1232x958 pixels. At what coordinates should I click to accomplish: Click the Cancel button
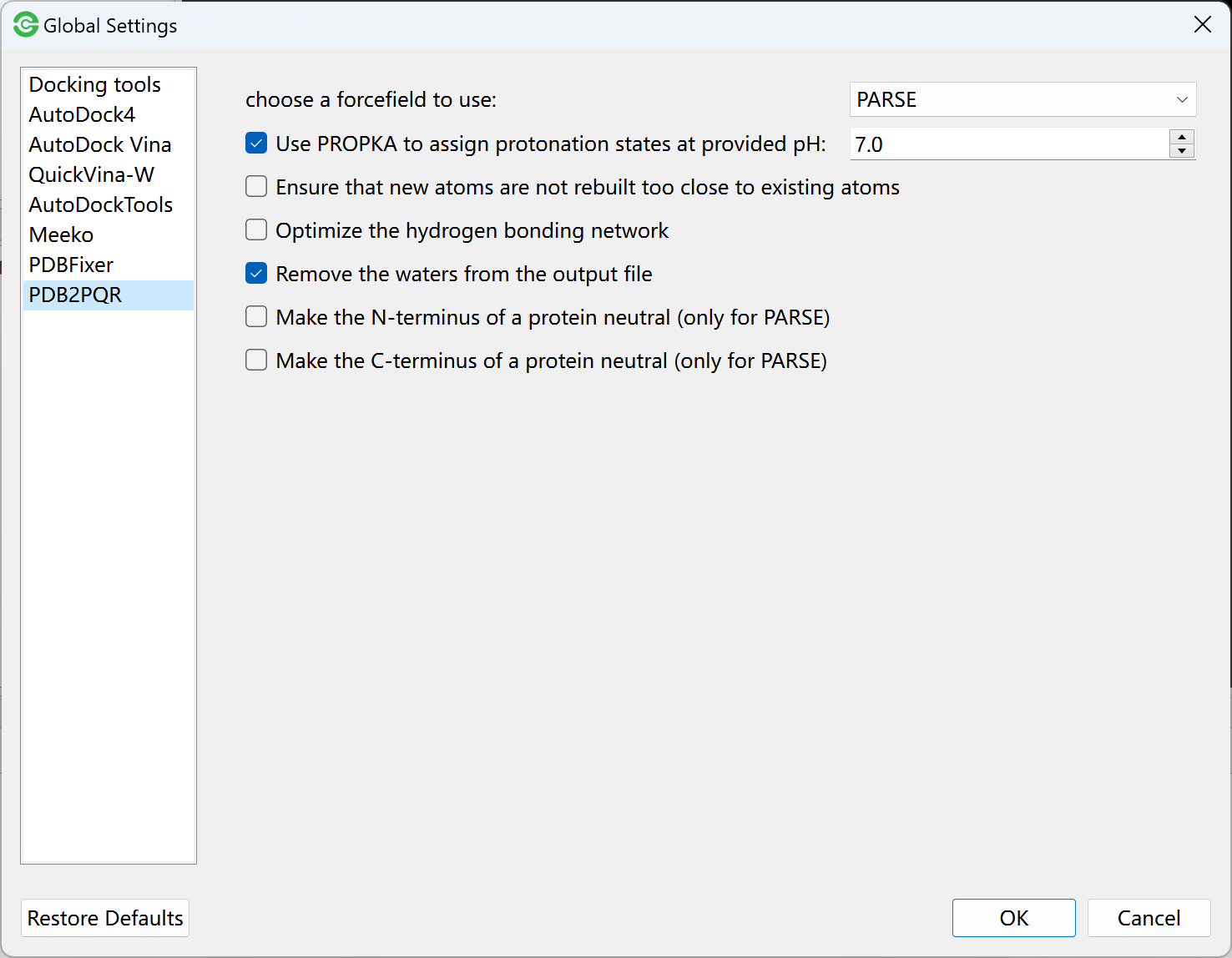[1149, 918]
